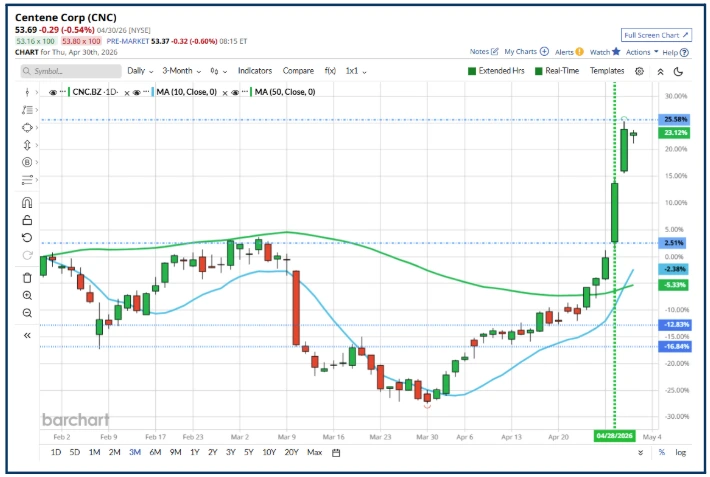Open the f(x) expressions menu

(330, 71)
